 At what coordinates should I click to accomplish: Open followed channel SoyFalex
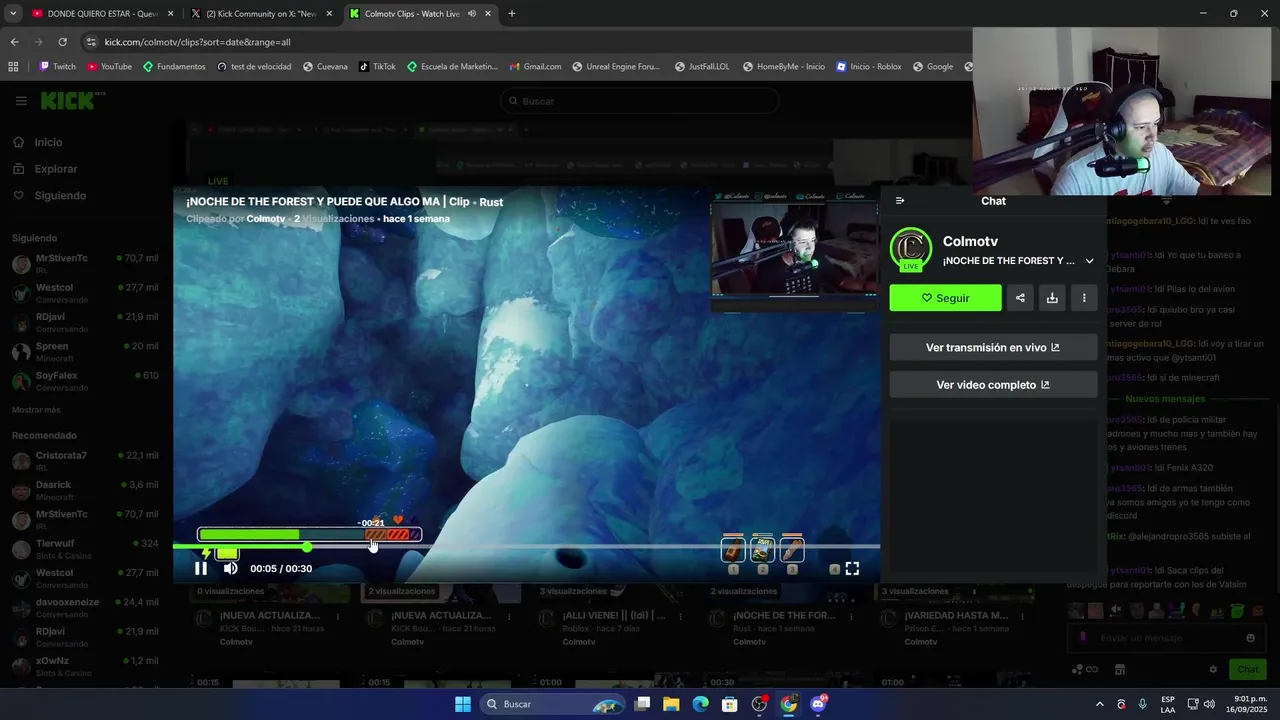(85, 381)
